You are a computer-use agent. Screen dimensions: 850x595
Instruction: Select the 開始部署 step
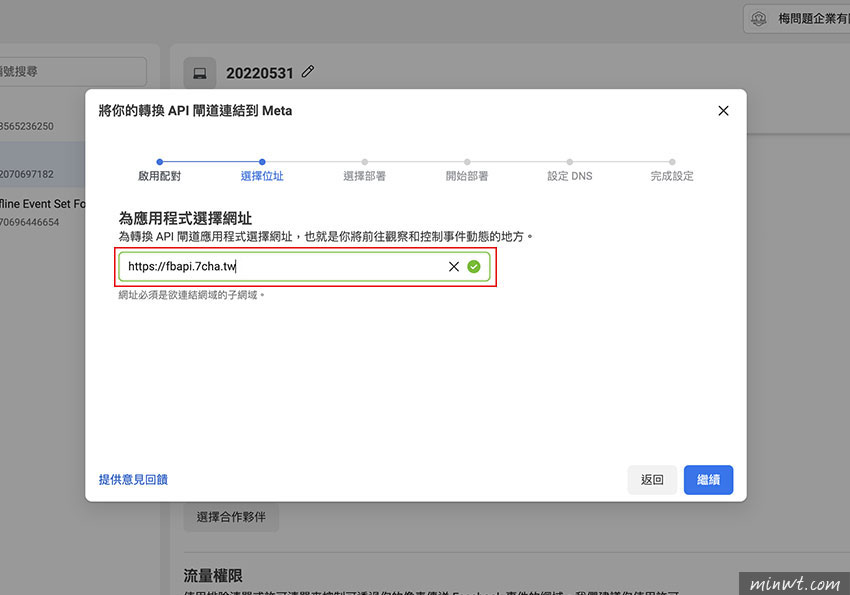(x=467, y=176)
